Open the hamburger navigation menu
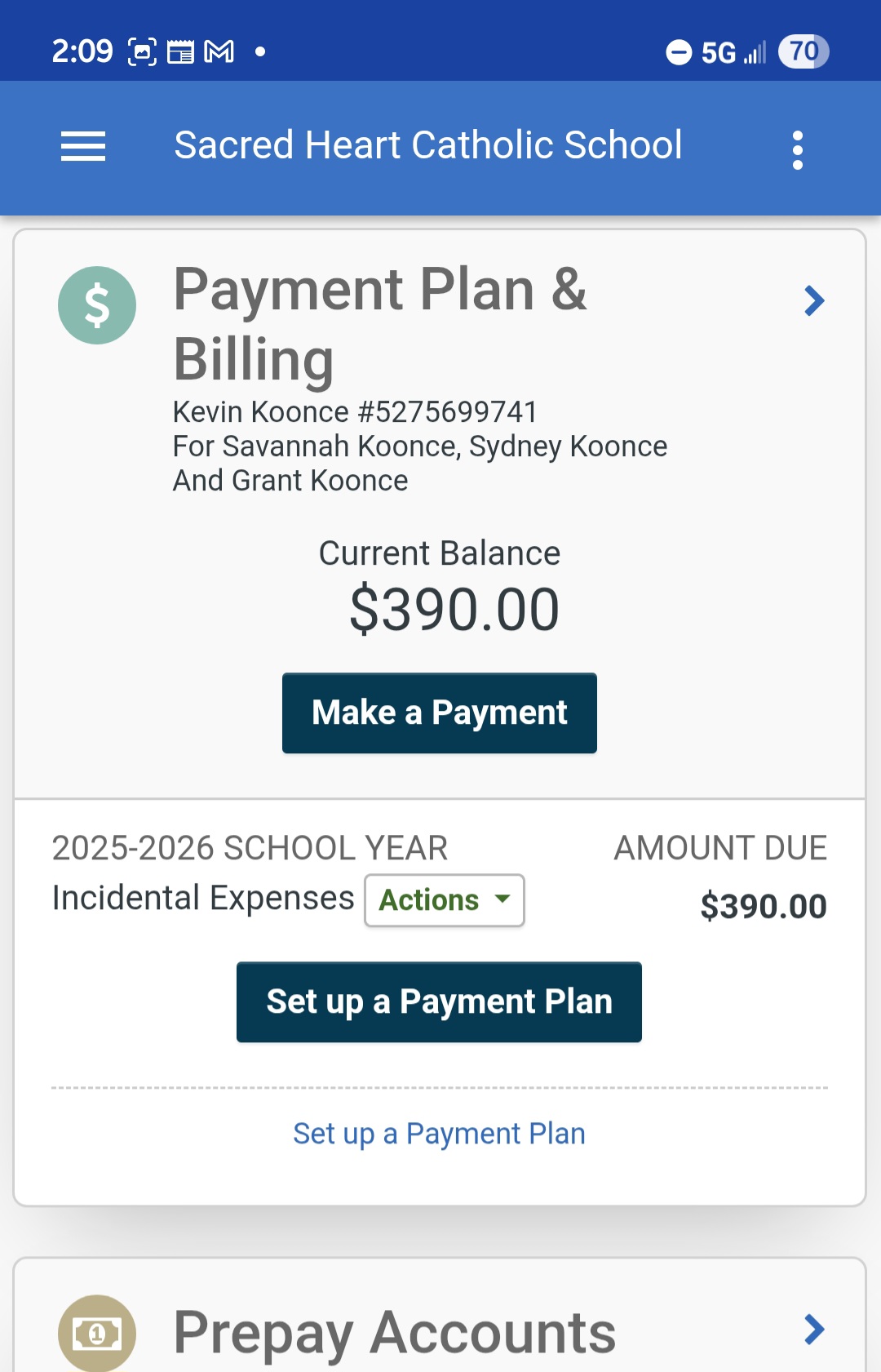 pos(83,147)
